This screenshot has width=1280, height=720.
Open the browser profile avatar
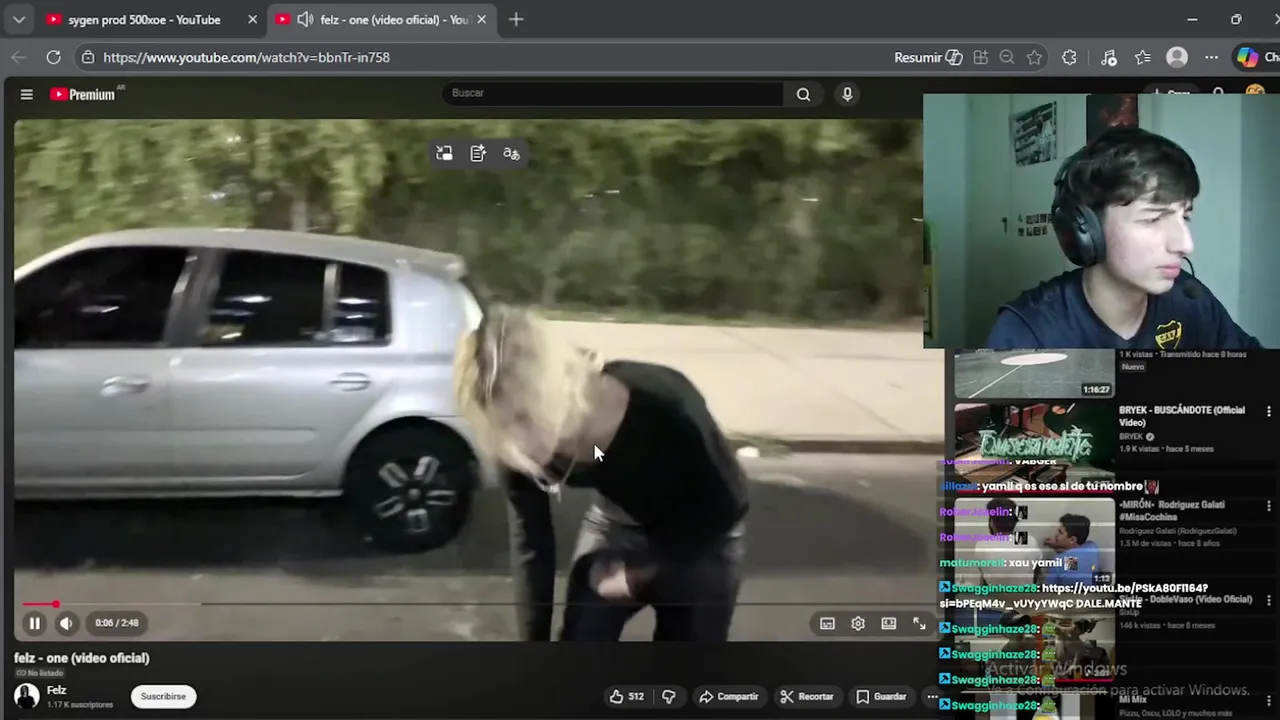tap(1177, 58)
